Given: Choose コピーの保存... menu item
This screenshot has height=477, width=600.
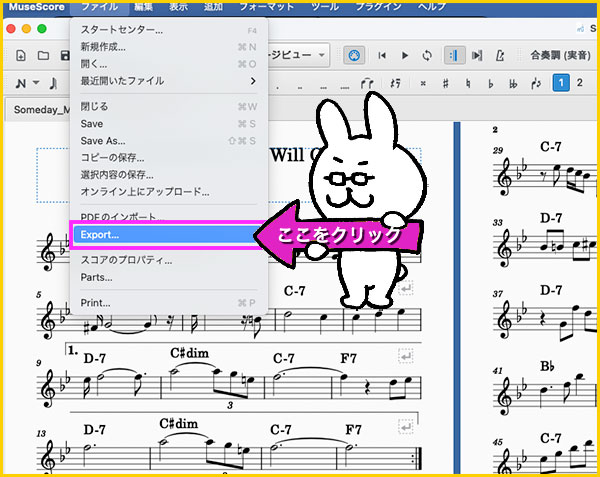Looking at the screenshot, I should [169, 158].
